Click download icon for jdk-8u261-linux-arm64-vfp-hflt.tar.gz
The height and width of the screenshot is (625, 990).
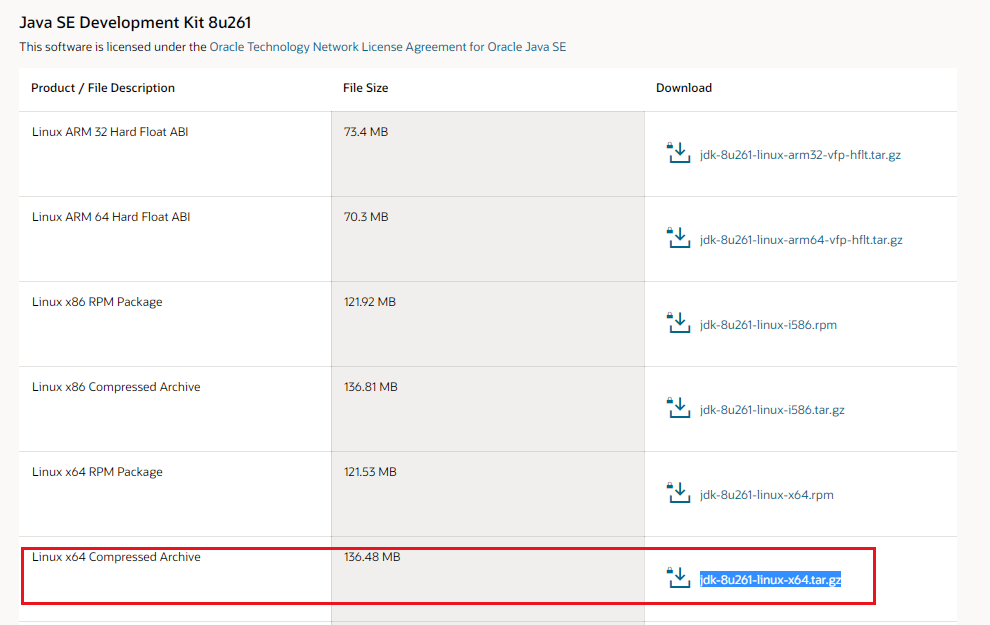click(678, 238)
